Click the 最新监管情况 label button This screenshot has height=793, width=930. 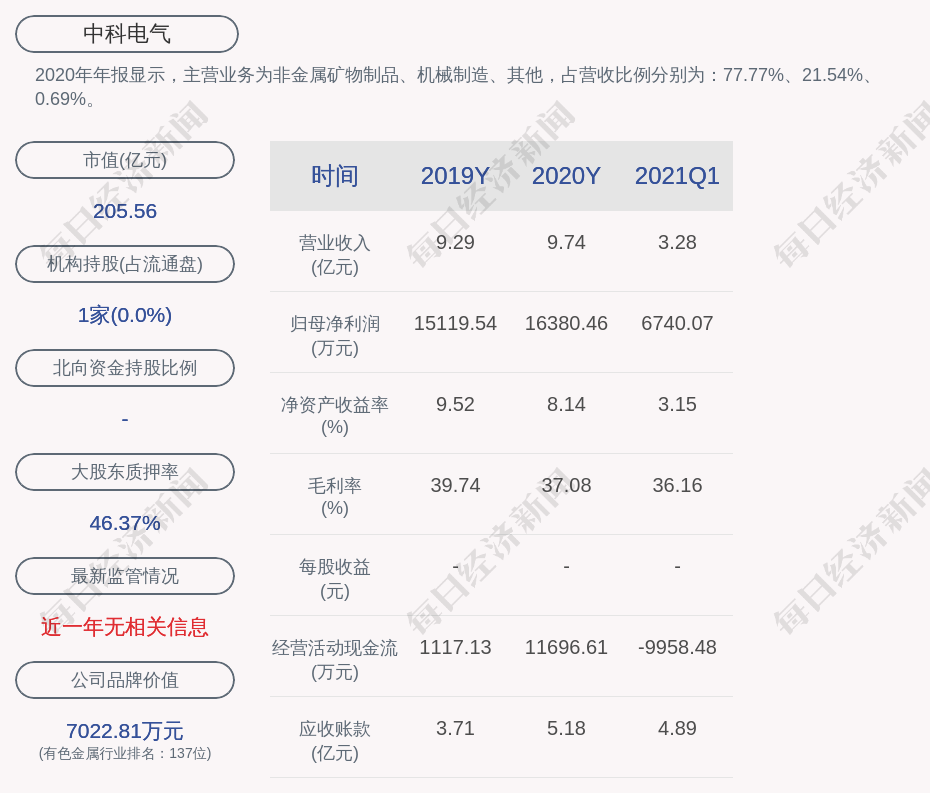[125, 576]
